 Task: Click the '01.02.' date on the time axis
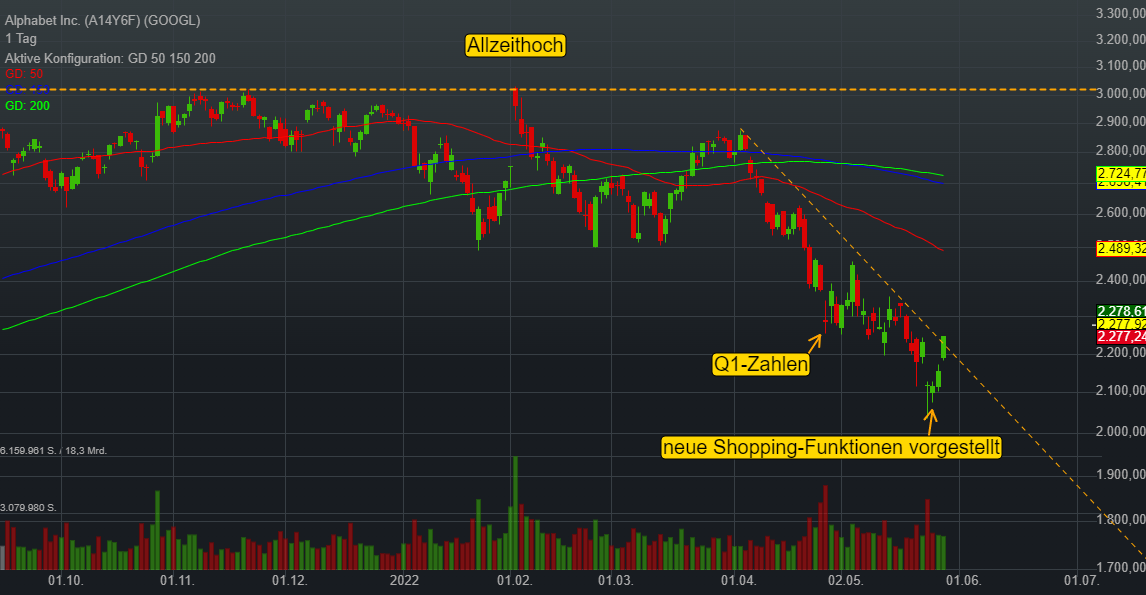click(x=515, y=580)
